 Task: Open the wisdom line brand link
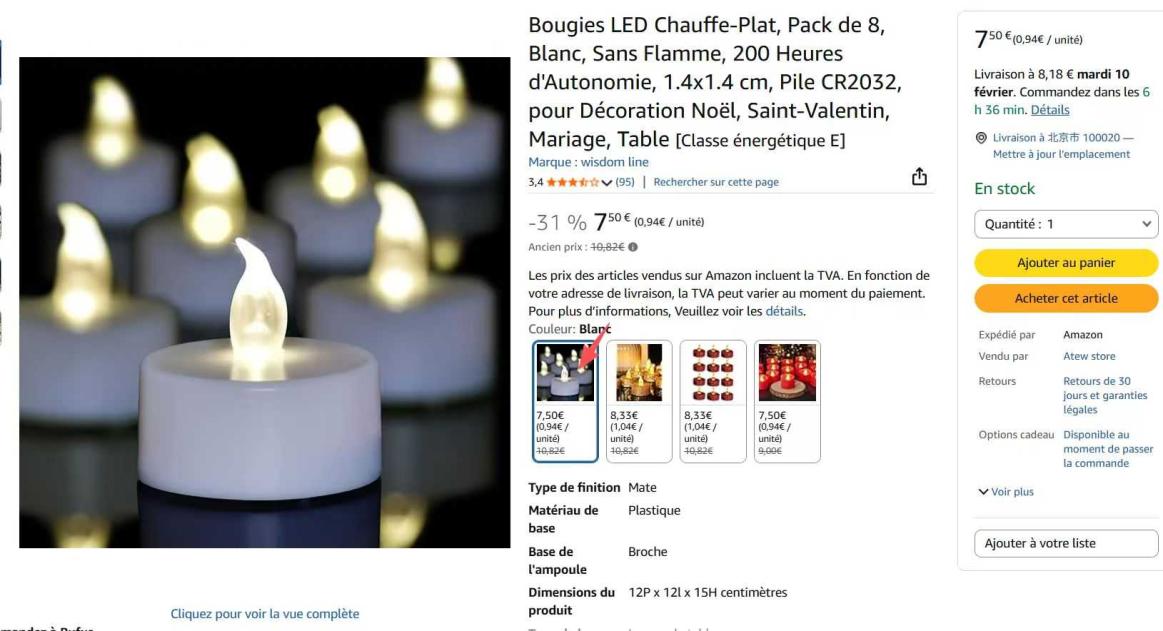(x=588, y=162)
